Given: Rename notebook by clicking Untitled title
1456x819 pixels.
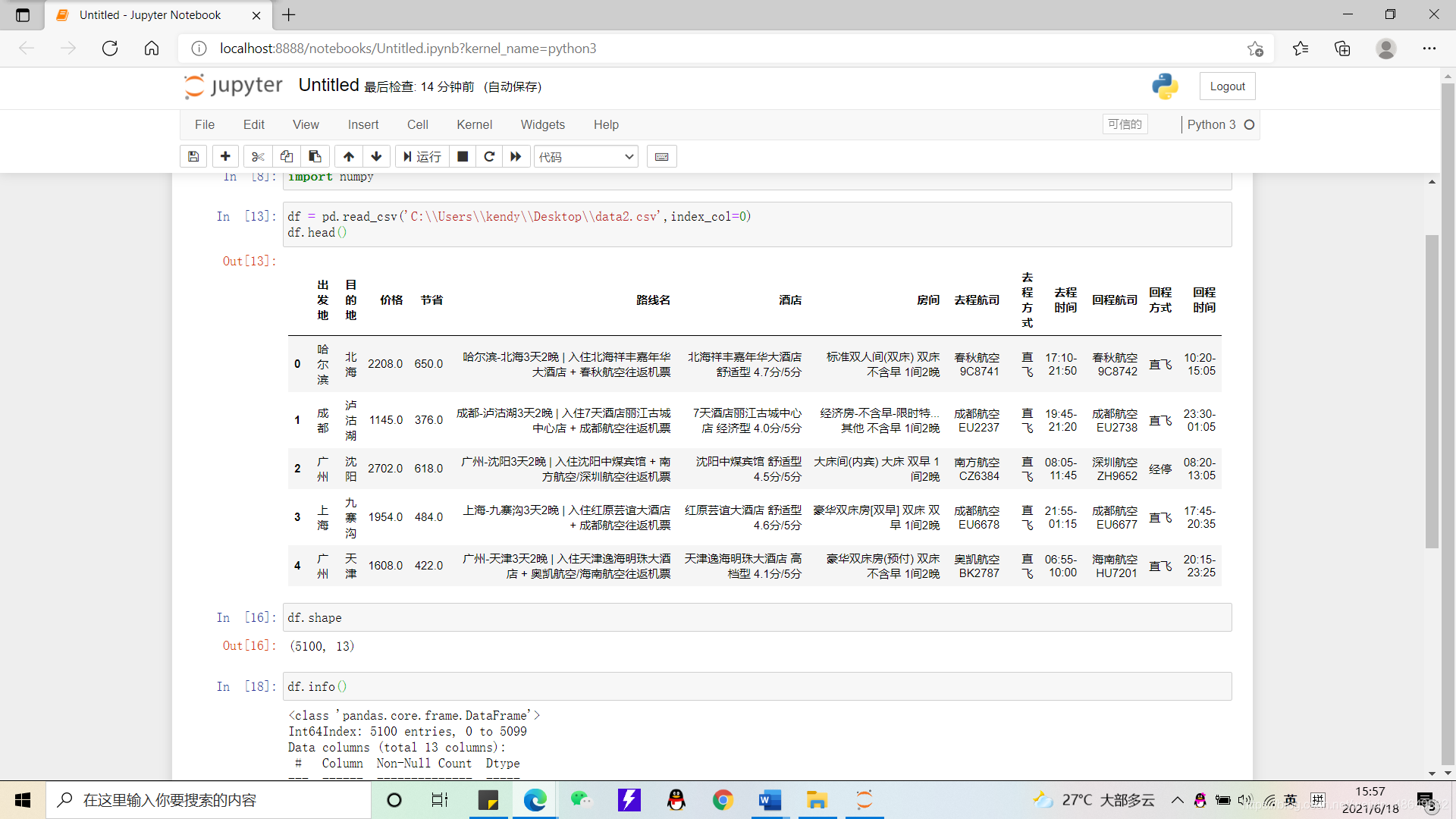Looking at the screenshot, I should (328, 85).
